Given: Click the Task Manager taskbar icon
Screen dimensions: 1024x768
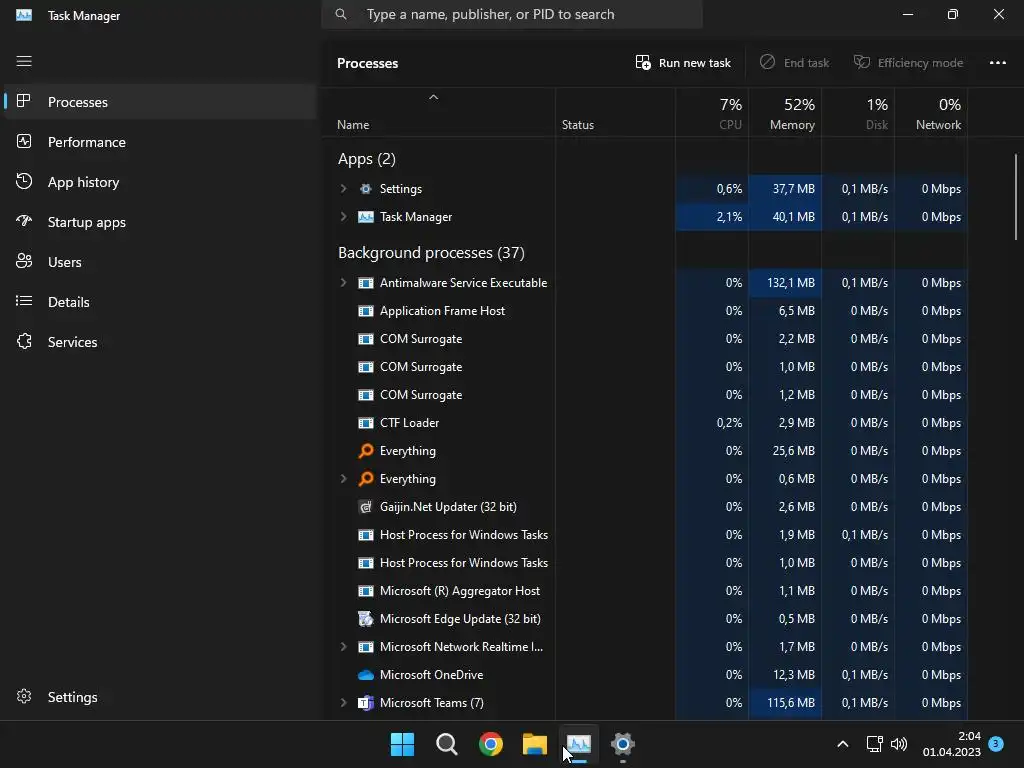Looking at the screenshot, I should (579, 744).
